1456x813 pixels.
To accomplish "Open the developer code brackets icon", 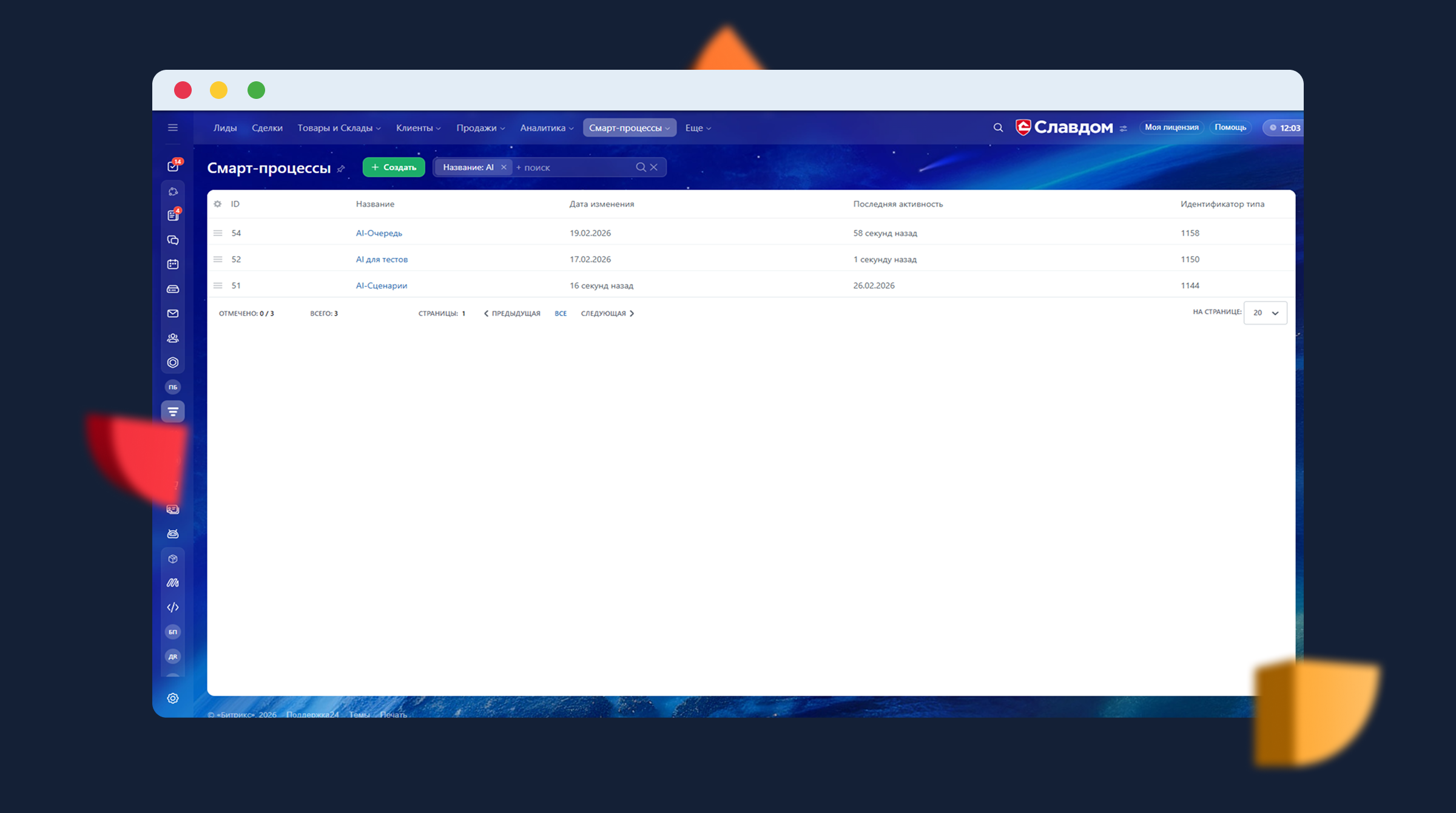I will click(x=173, y=607).
